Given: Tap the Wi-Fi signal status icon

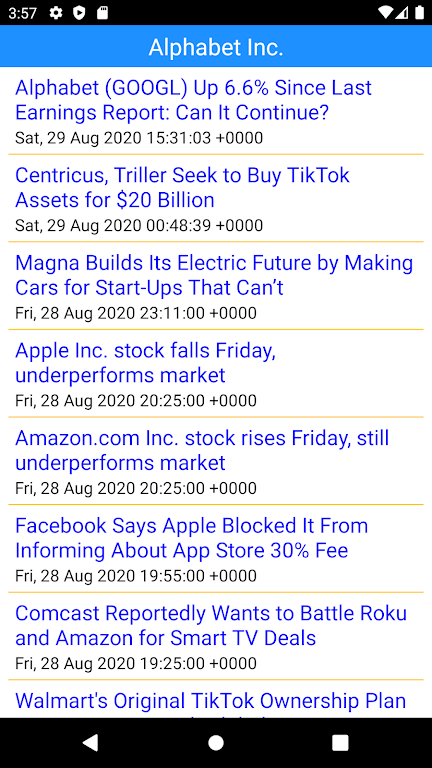Looking at the screenshot, I should coord(385,13).
